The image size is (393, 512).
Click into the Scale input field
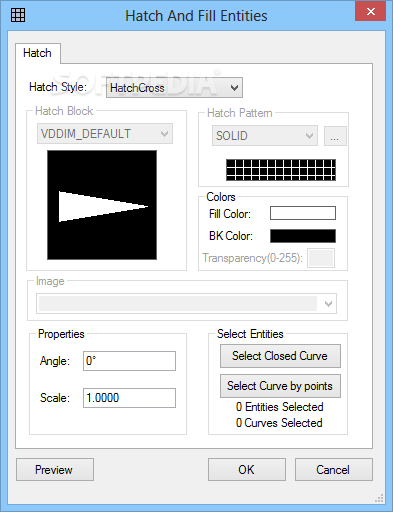click(x=129, y=398)
